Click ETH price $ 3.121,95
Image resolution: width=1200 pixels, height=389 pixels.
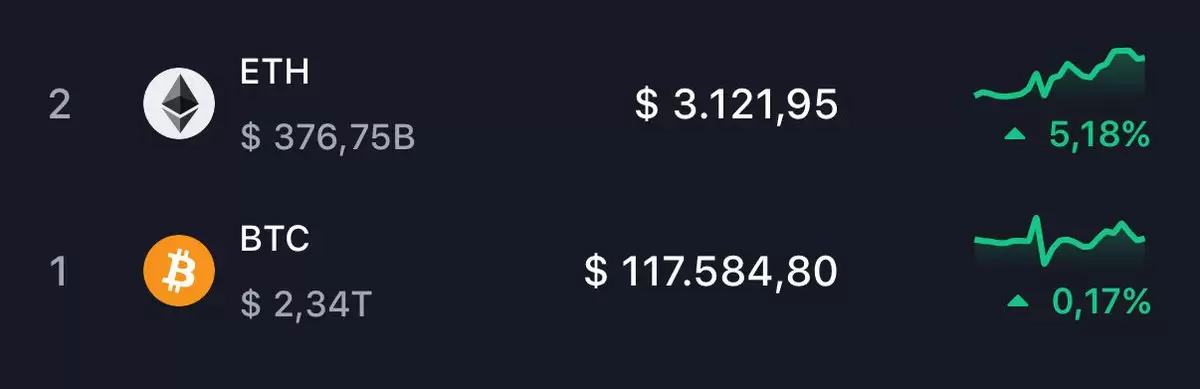point(736,104)
